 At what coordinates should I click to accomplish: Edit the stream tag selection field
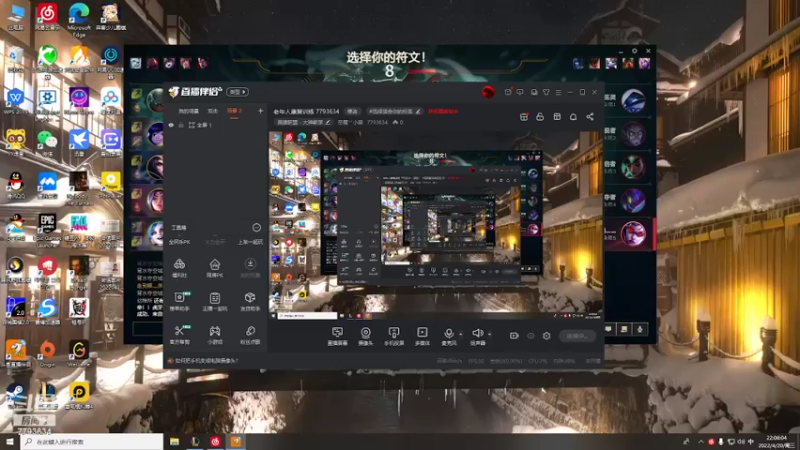click(394, 111)
